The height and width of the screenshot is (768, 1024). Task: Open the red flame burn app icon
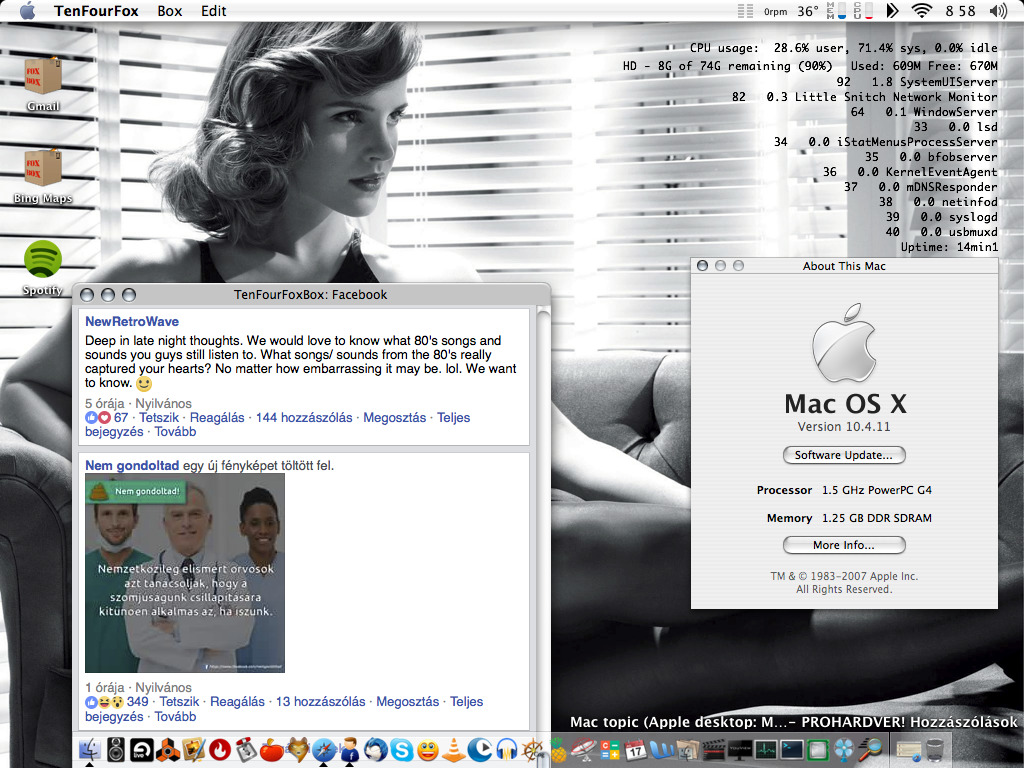[x=220, y=750]
